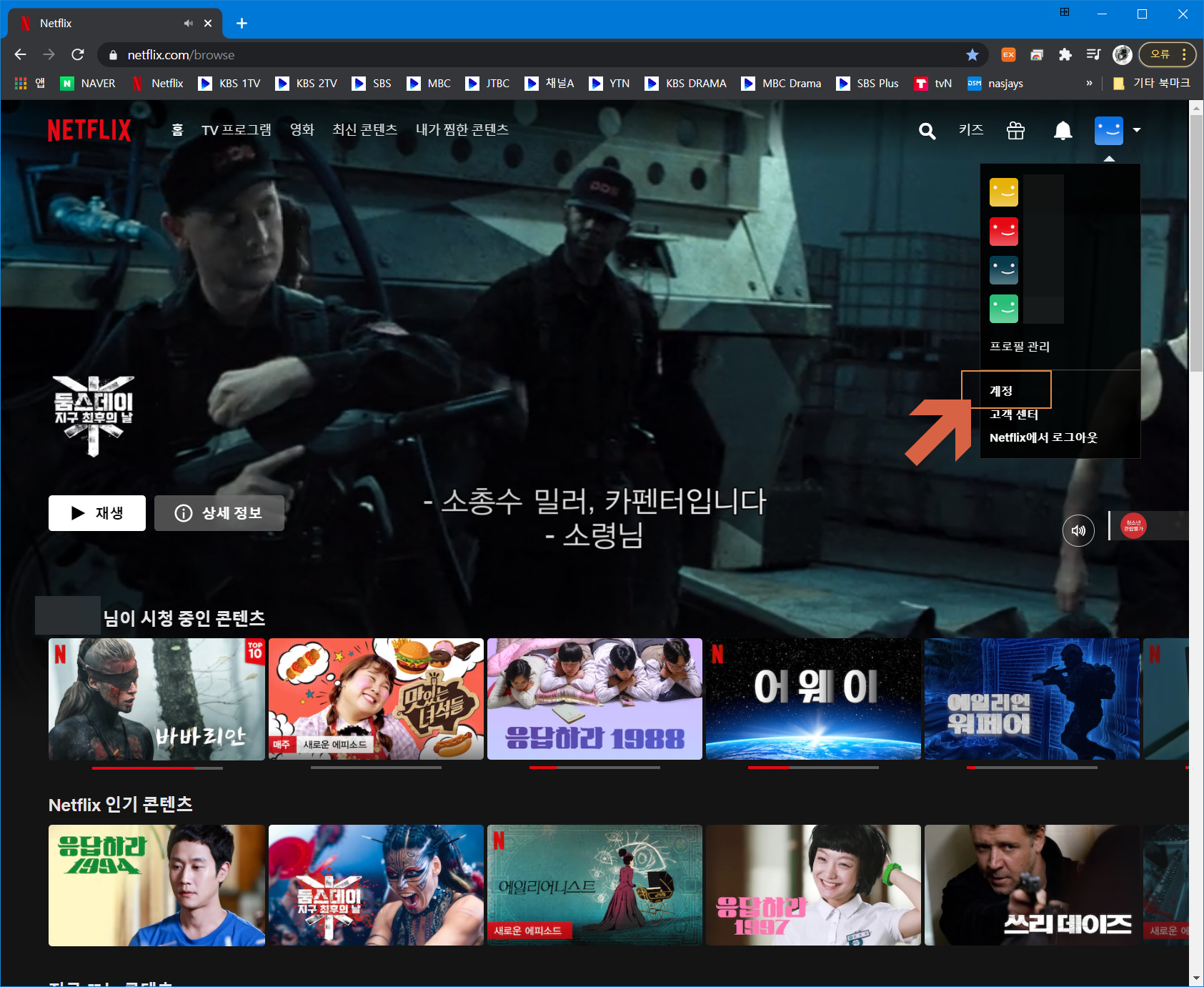Open 프로필 관리 in the profile menu
This screenshot has height=987, width=1204.
coord(1020,347)
